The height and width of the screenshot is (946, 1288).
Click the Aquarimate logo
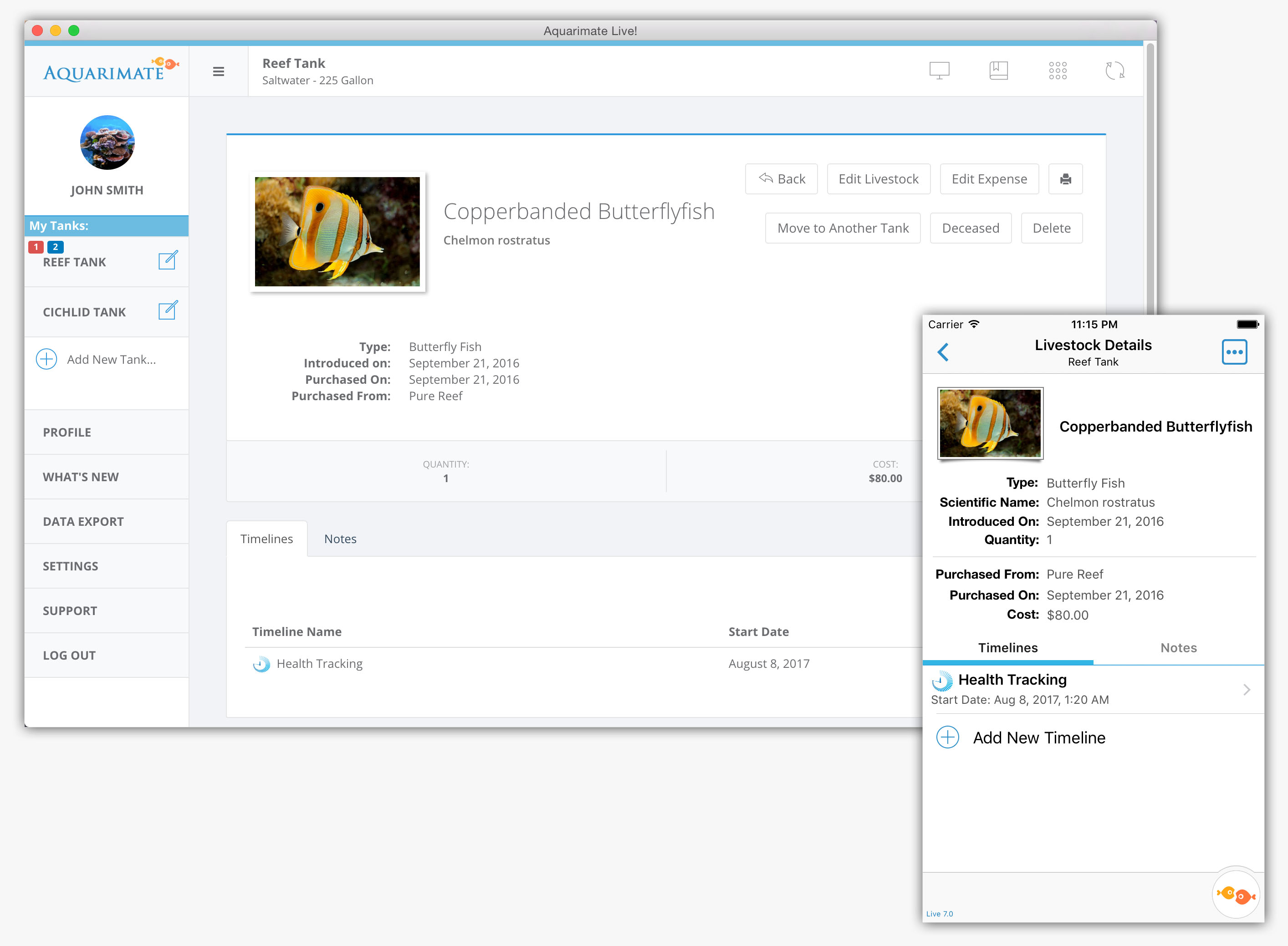click(x=111, y=70)
